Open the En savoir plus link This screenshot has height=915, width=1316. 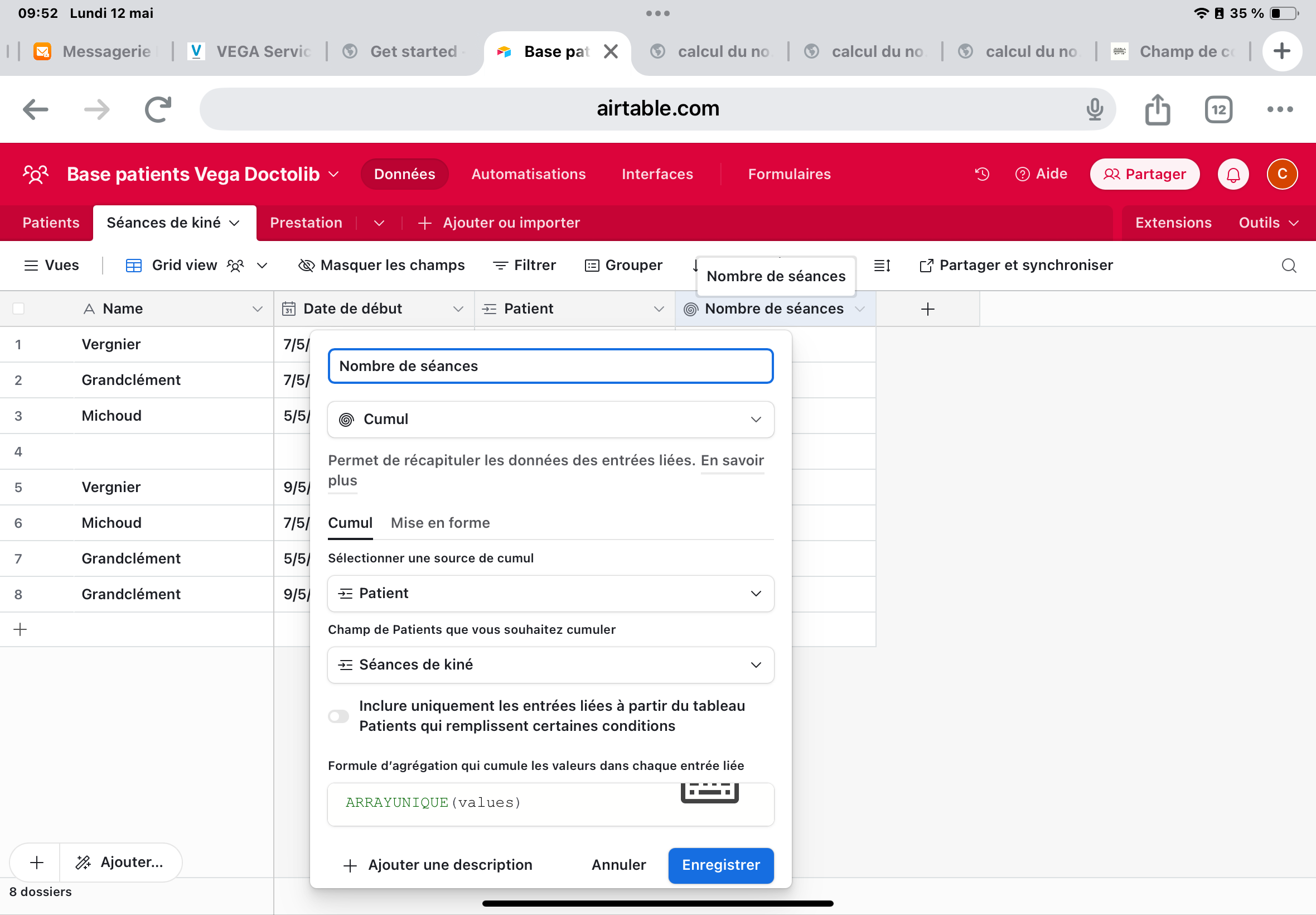tap(732, 460)
